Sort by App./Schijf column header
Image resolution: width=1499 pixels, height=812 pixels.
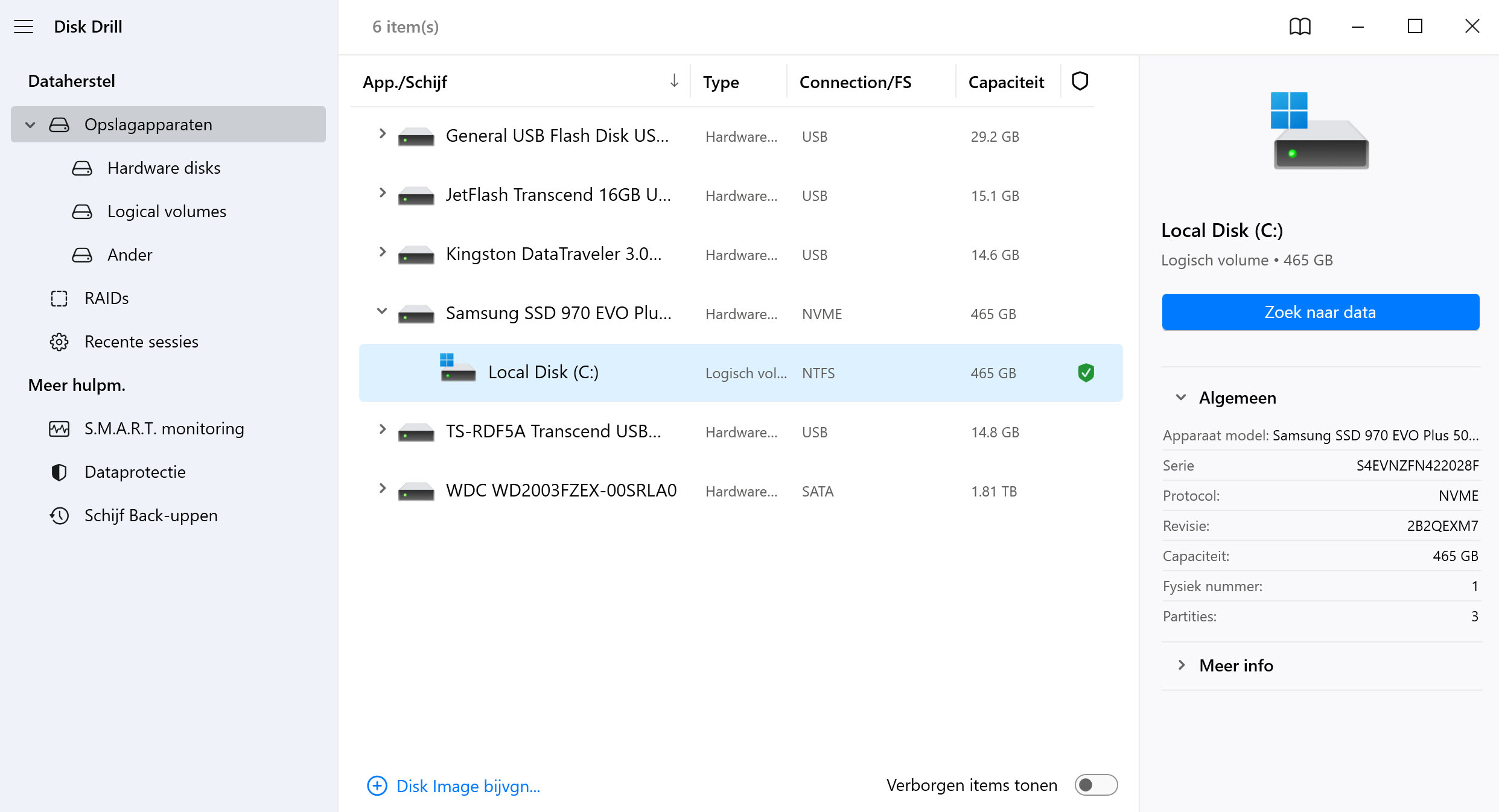click(x=405, y=82)
